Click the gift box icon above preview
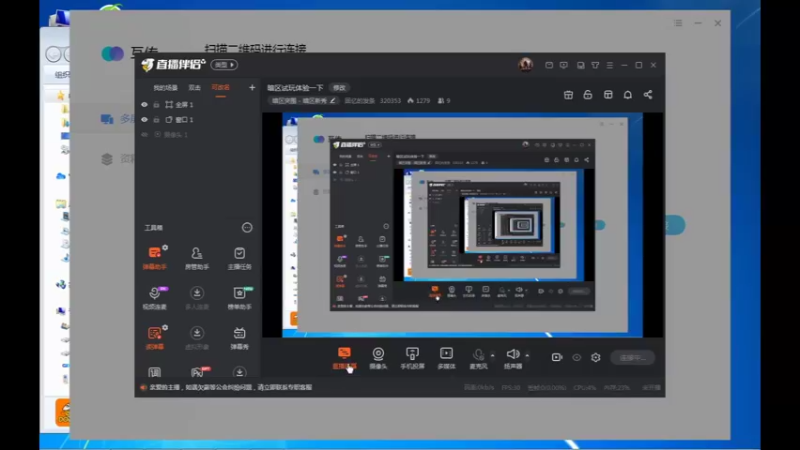Screen dimensions: 800x450 [568, 95]
